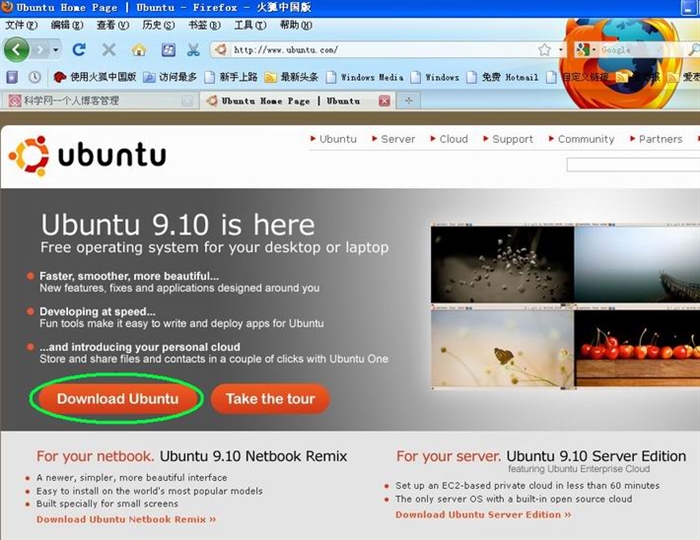Open 免费 Hotmail bookmark
Image resolution: width=700 pixels, height=540 pixels.
pyautogui.click(x=502, y=77)
